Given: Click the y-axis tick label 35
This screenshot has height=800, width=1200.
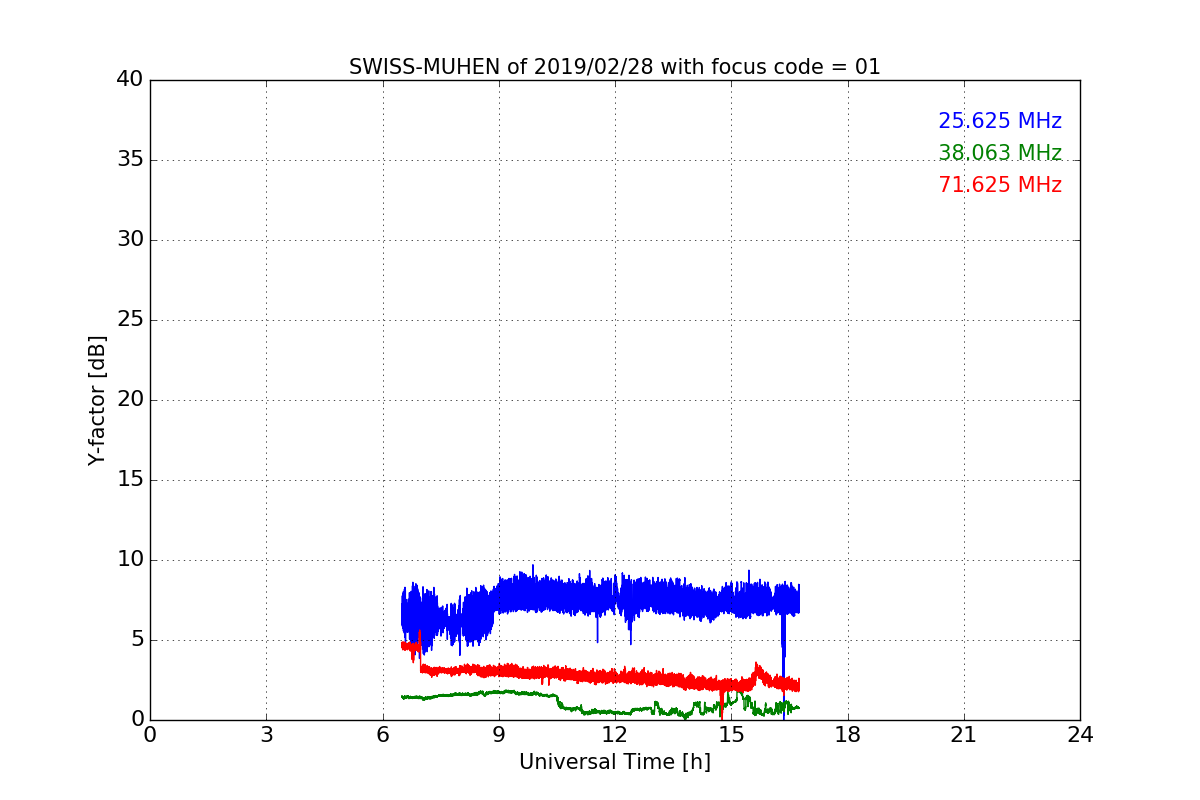Looking at the screenshot, I should 130,160.
